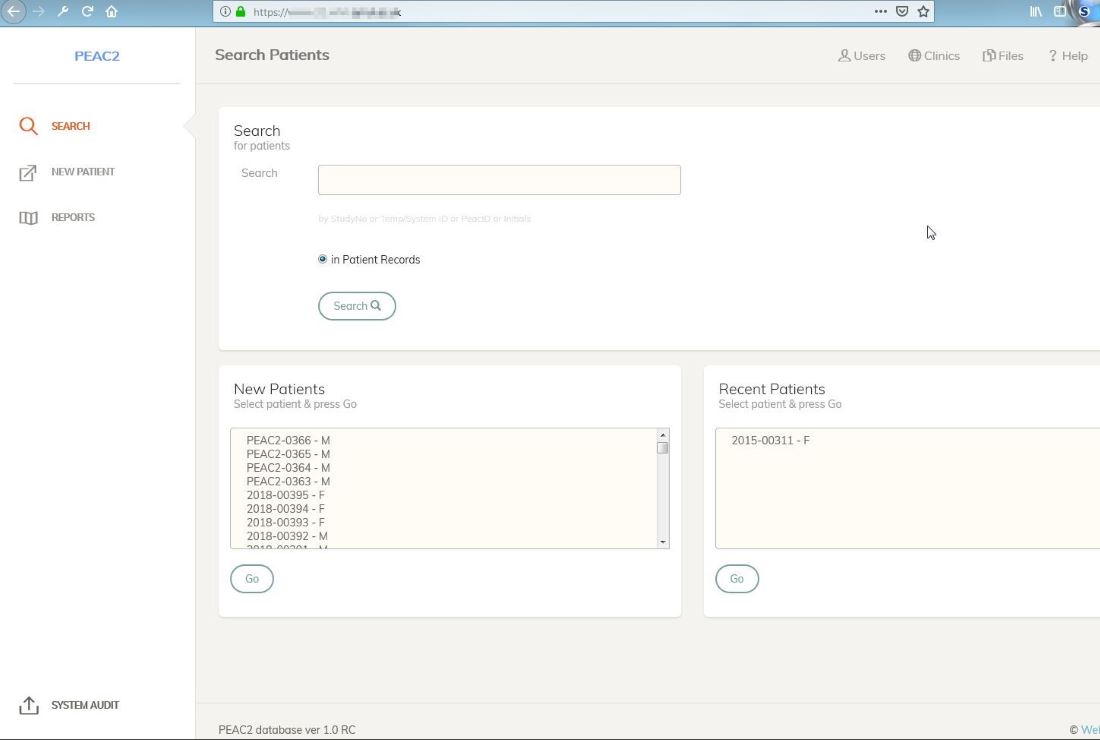Click the browser back arrow button

pos(13,11)
